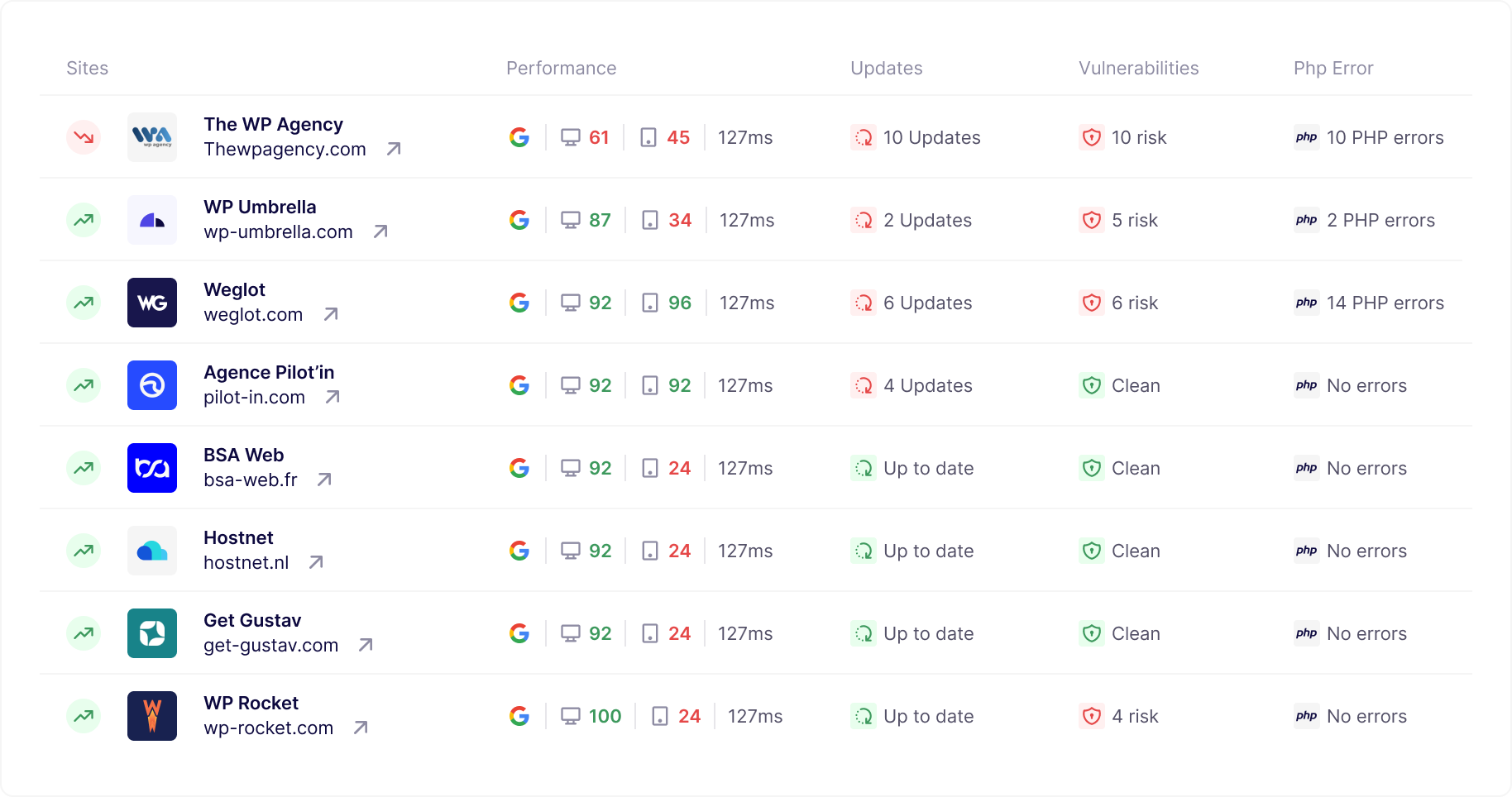Select the Performance column header
Image resolution: width=1512 pixels, height=797 pixels.
coord(561,69)
